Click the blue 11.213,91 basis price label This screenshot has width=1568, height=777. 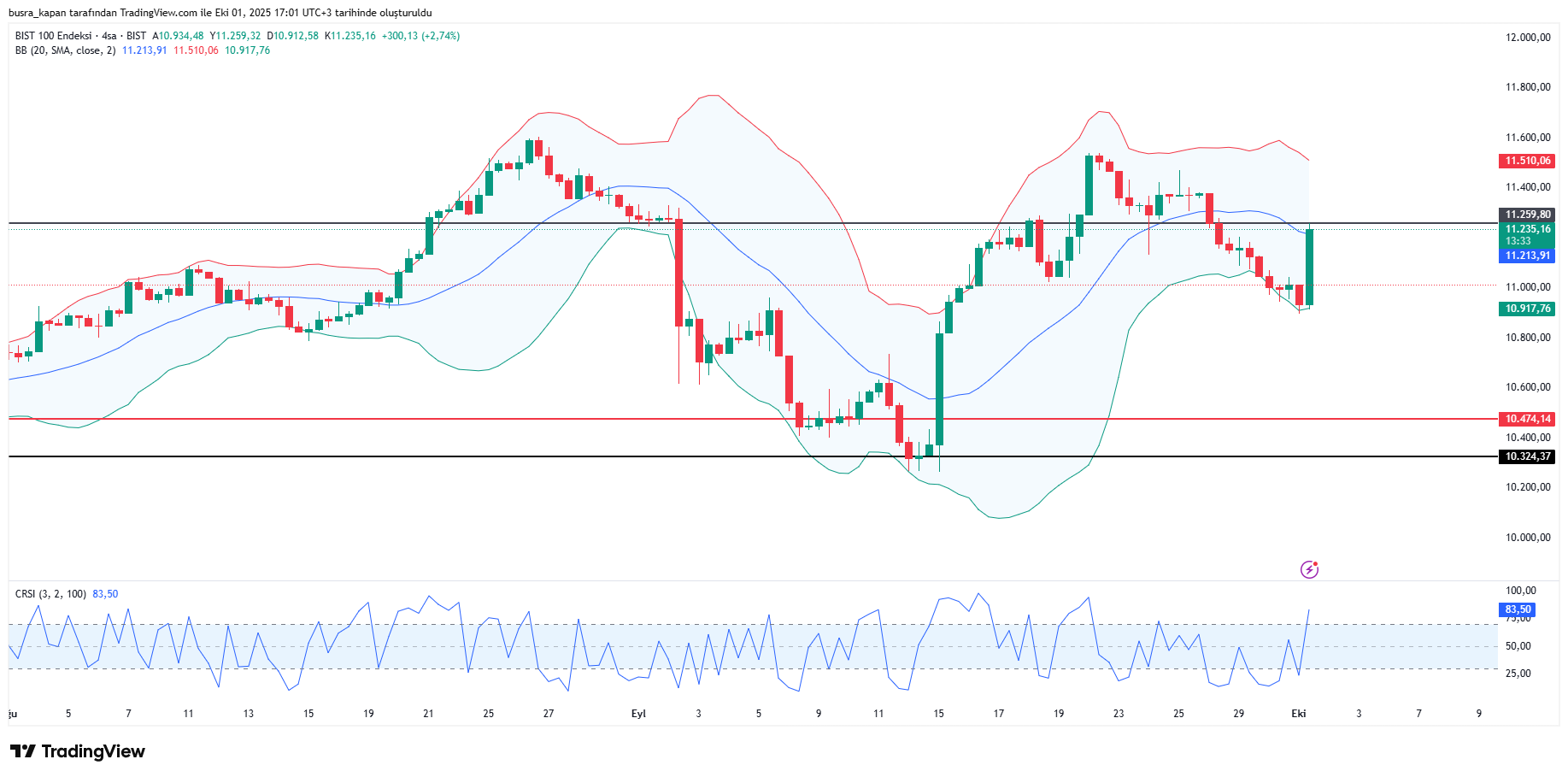1527,256
